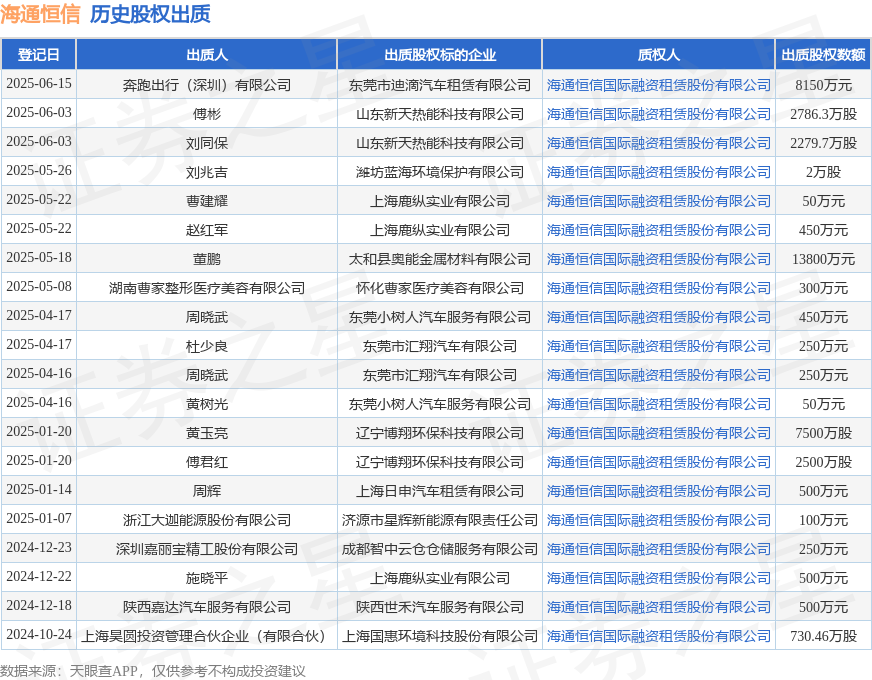Select company 潍坊蓝海环境保护有限公司
This screenshot has height=680, width=872.
(439, 172)
